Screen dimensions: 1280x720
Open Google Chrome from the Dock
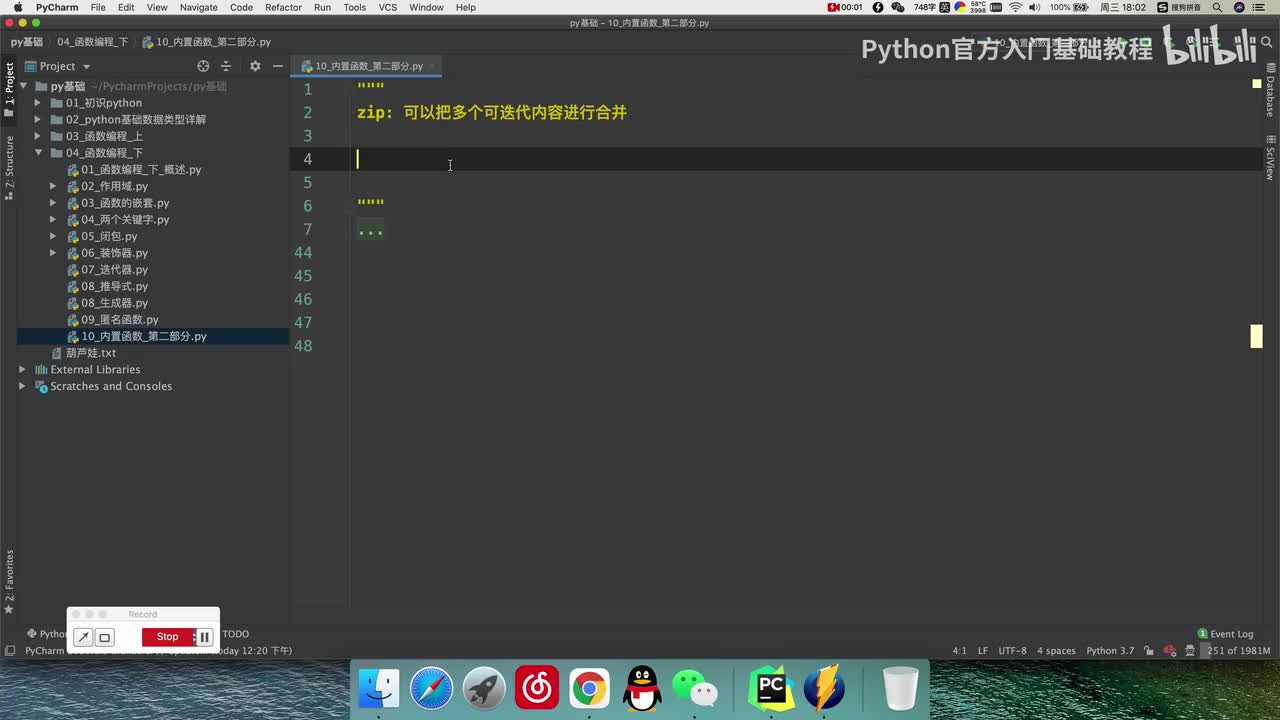click(589, 689)
